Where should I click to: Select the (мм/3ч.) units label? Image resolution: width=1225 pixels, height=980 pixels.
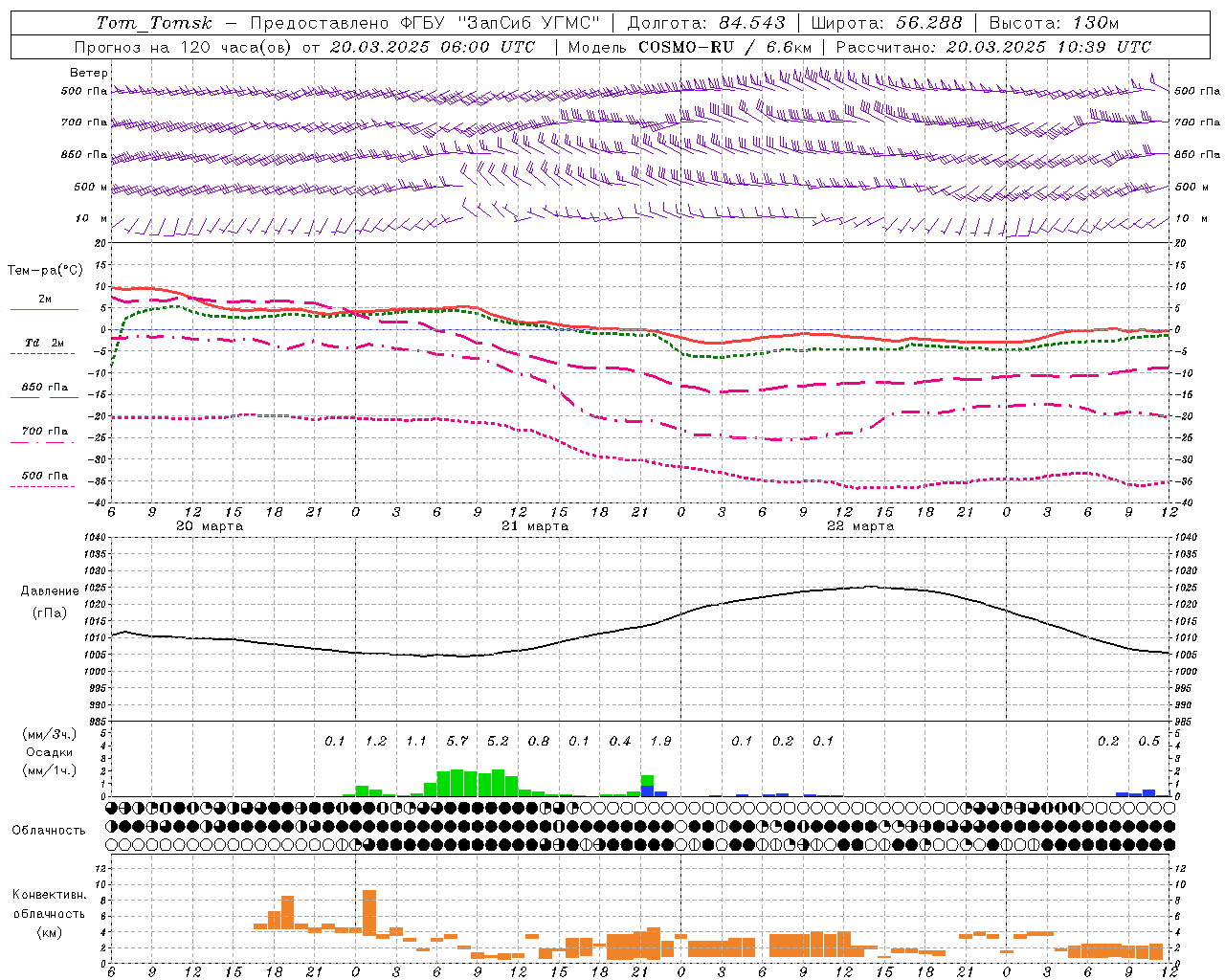(x=49, y=734)
